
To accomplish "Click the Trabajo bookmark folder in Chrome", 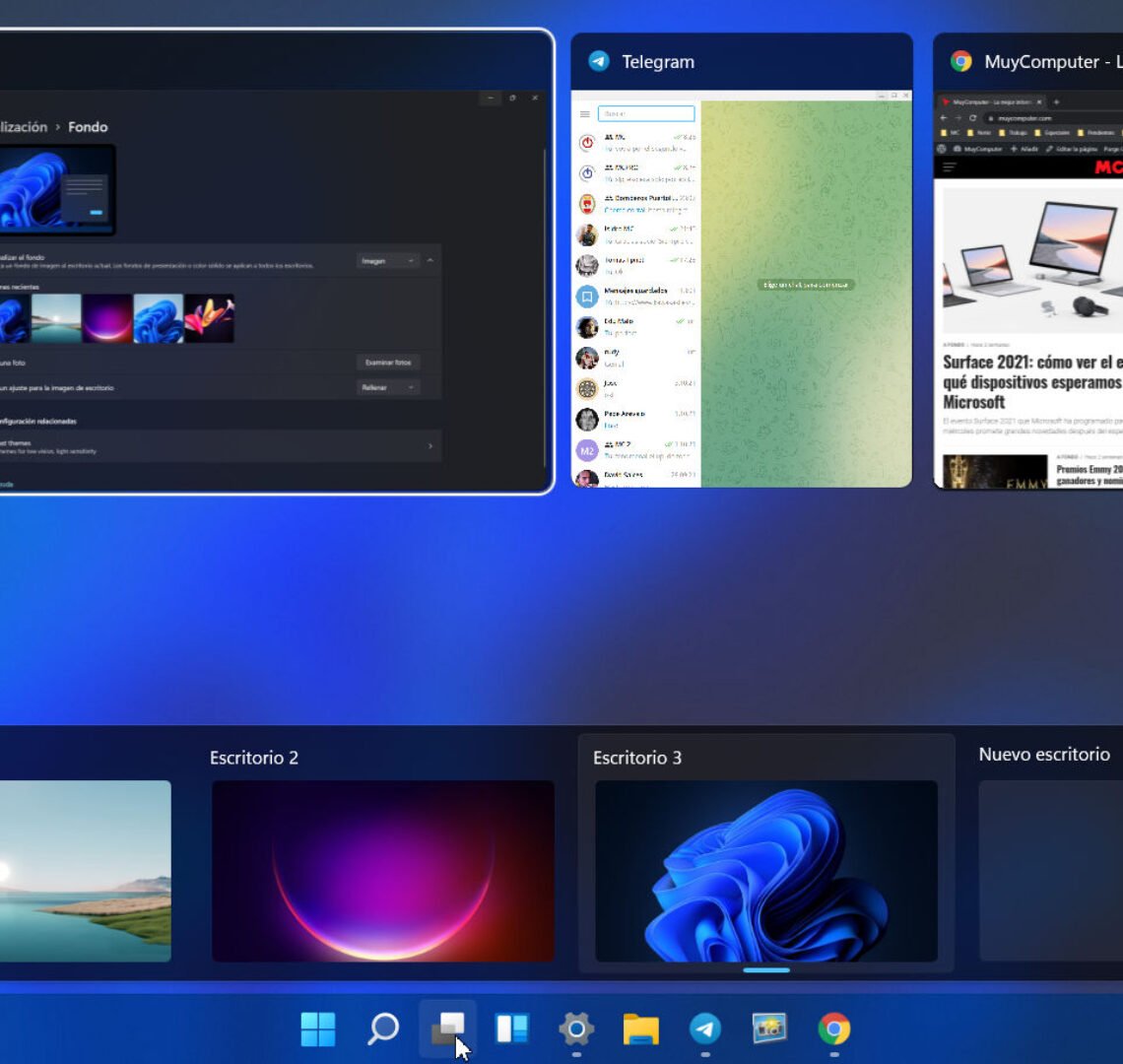I will 1013,133.
